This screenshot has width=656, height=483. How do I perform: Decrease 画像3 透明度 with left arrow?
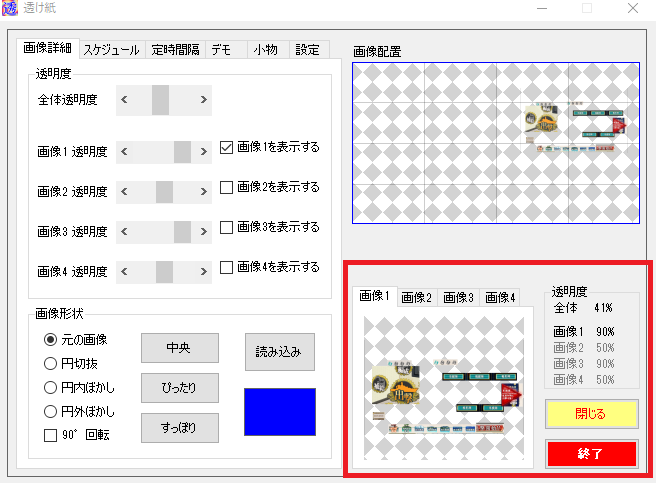tap(124, 231)
